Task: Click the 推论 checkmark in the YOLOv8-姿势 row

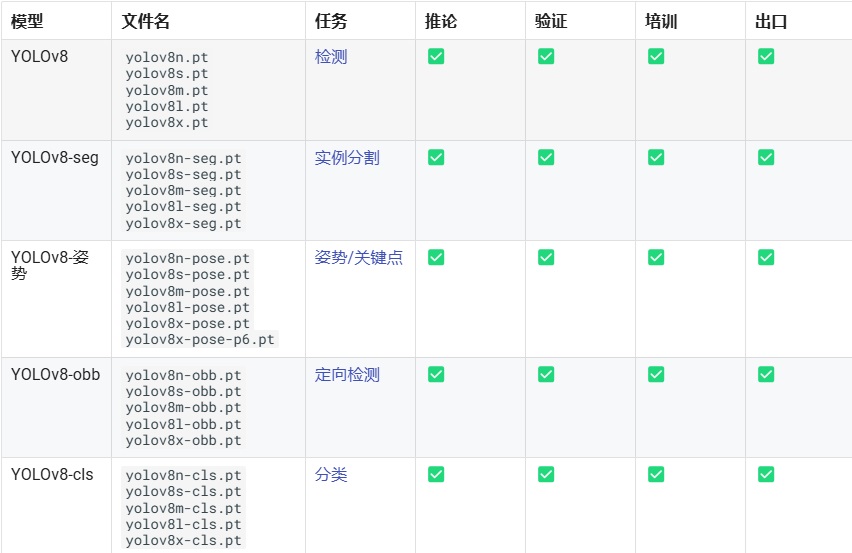Action: (x=436, y=257)
